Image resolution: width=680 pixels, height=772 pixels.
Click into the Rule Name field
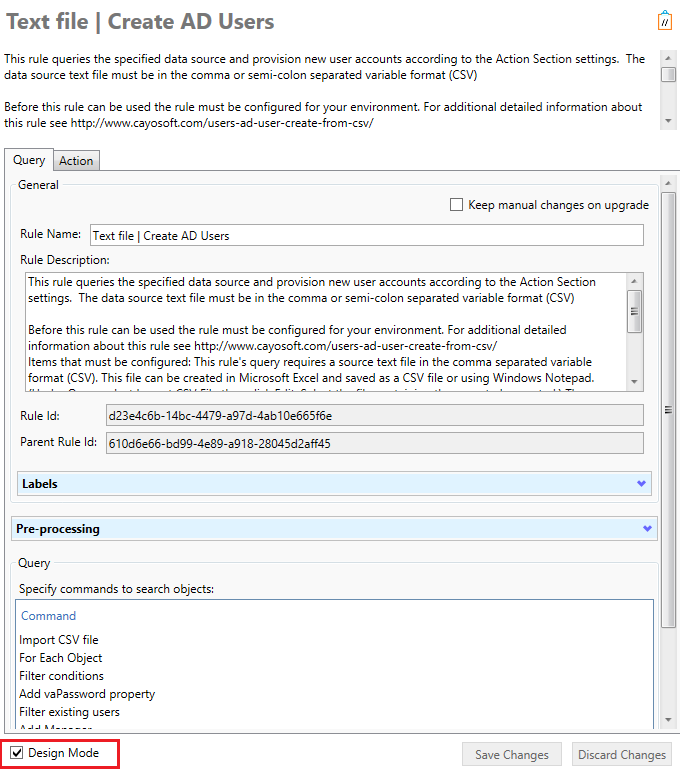click(367, 235)
